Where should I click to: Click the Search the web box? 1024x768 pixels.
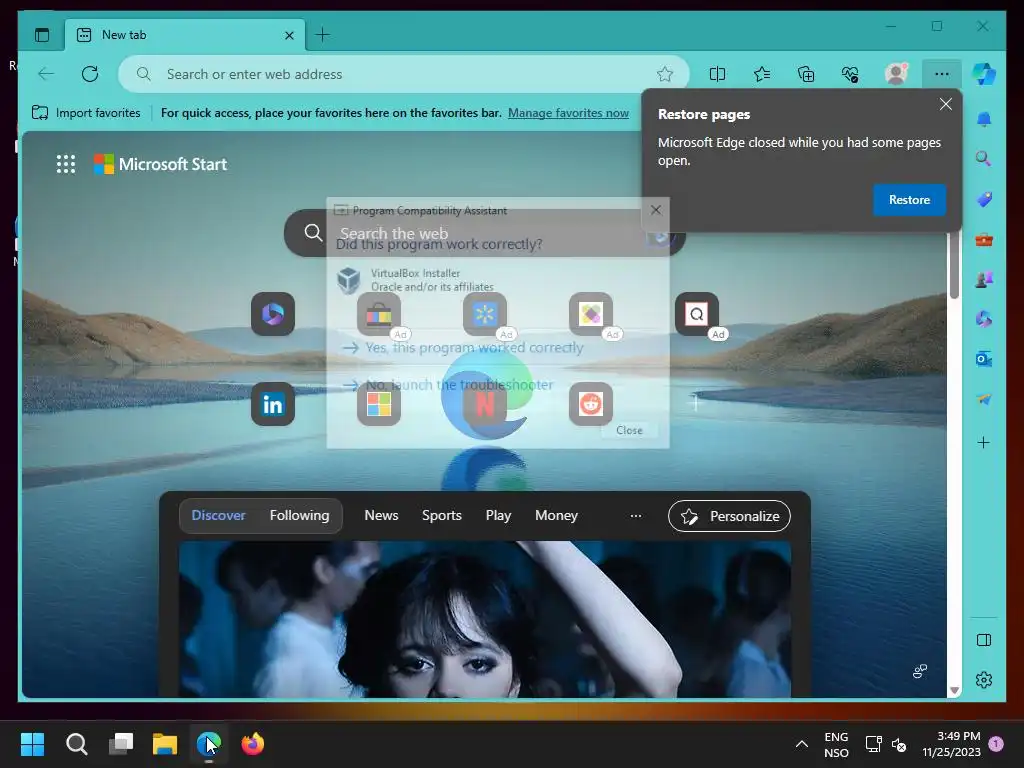[x=485, y=233]
